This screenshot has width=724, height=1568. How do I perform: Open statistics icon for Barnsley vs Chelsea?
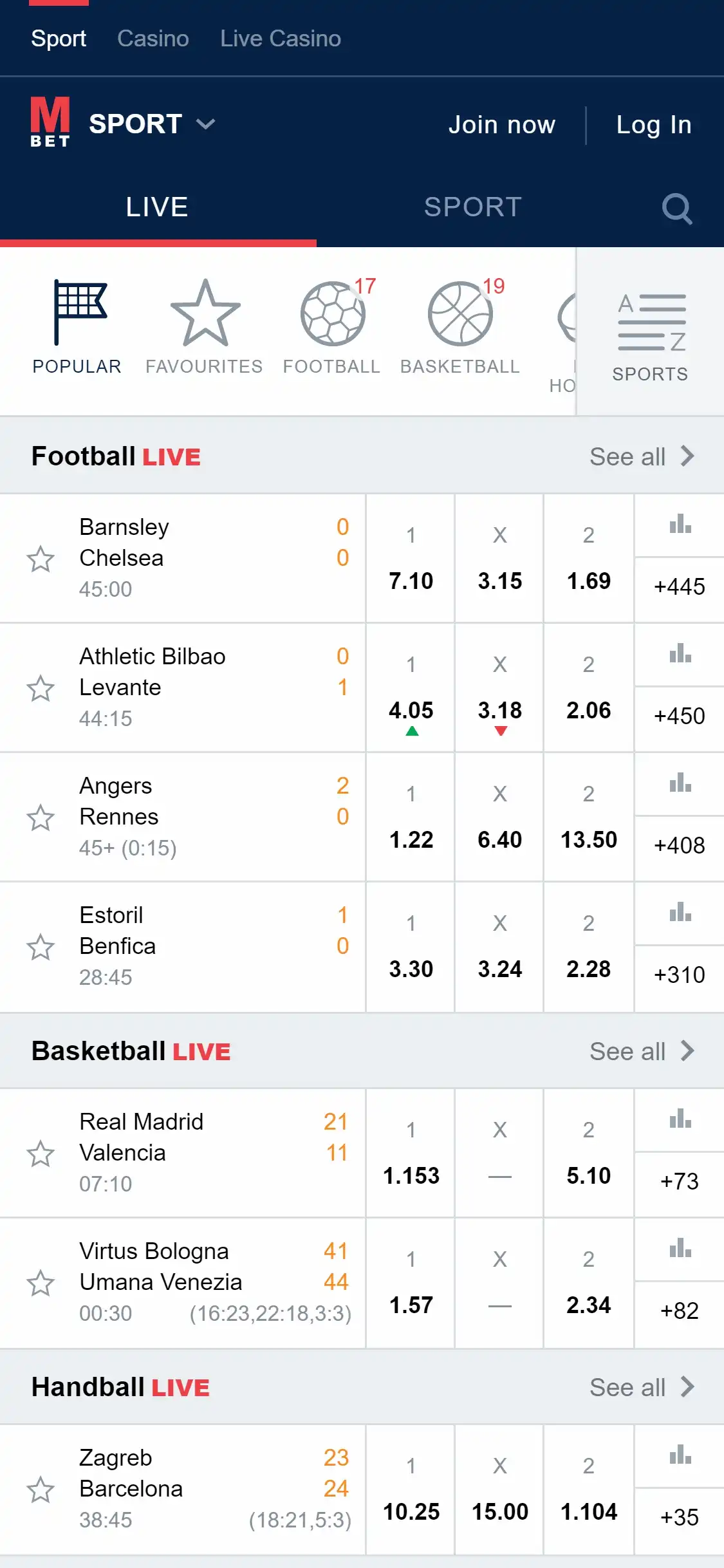680,525
